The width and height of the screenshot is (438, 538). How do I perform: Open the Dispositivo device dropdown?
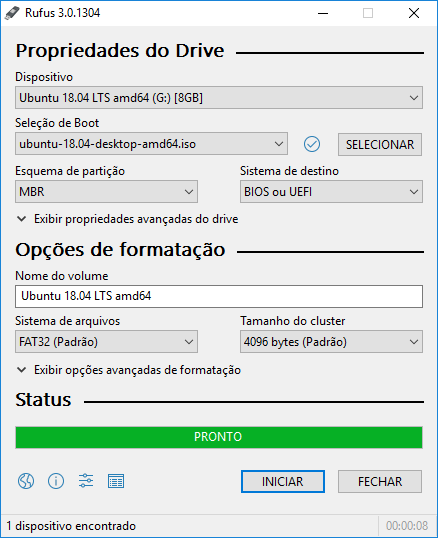point(219,98)
